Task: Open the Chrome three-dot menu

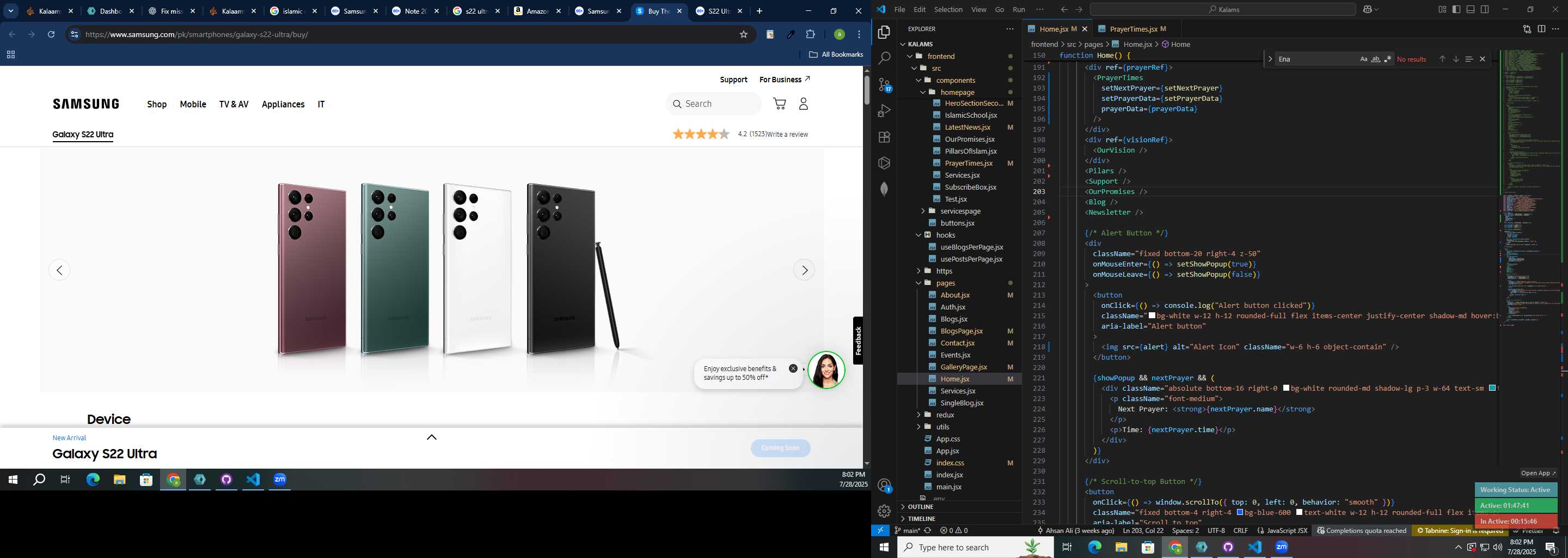Action: 859,34
